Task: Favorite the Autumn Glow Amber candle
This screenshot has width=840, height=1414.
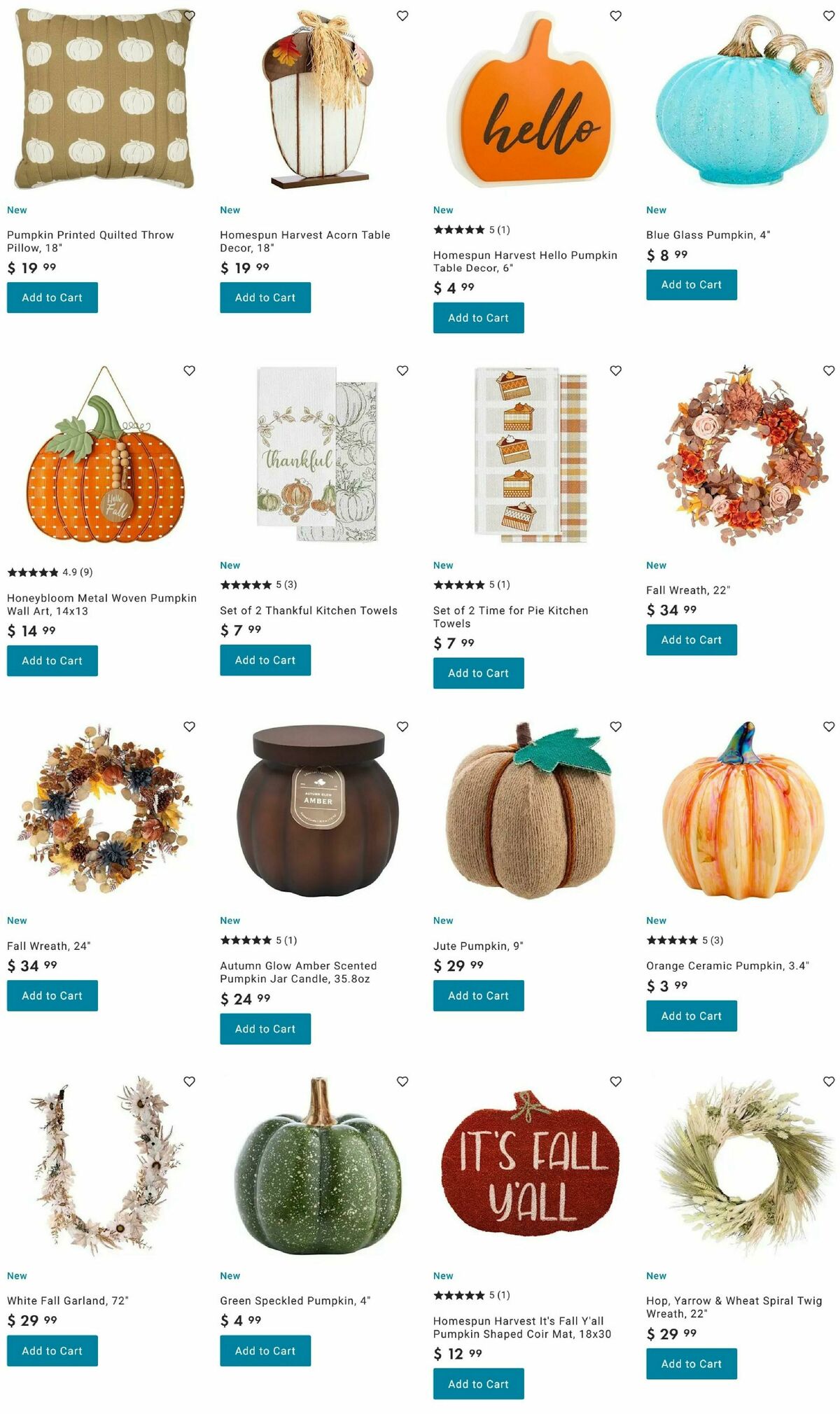Action: tap(402, 727)
